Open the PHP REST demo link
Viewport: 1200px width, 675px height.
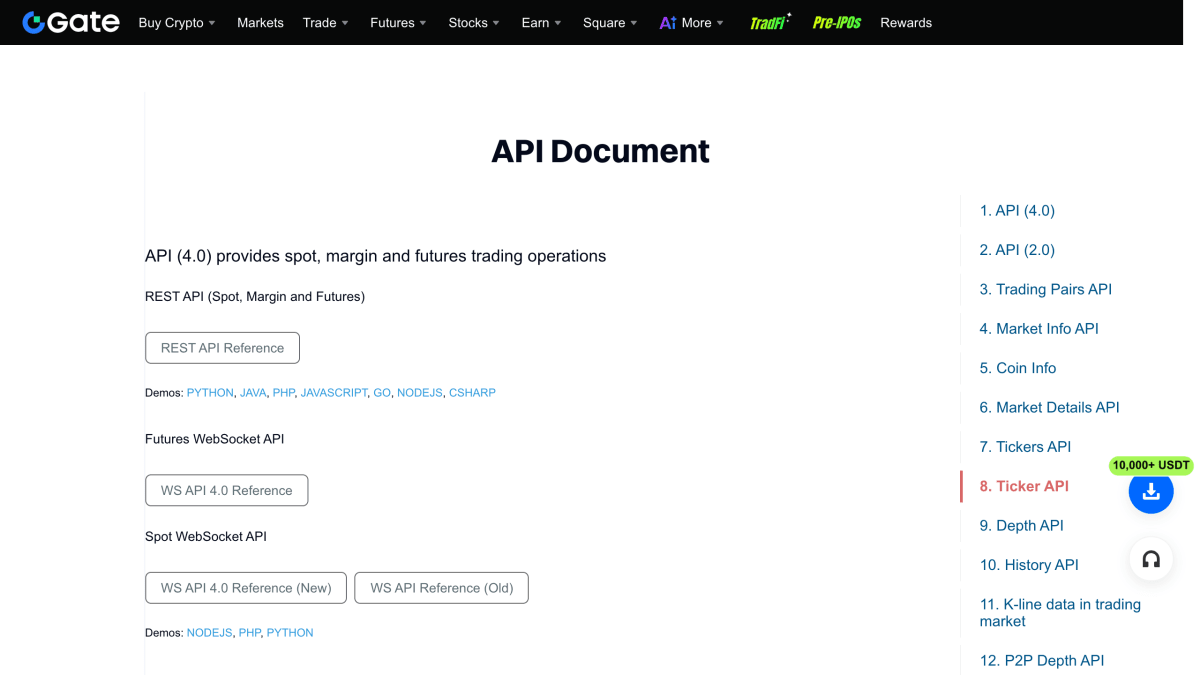click(x=284, y=393)
